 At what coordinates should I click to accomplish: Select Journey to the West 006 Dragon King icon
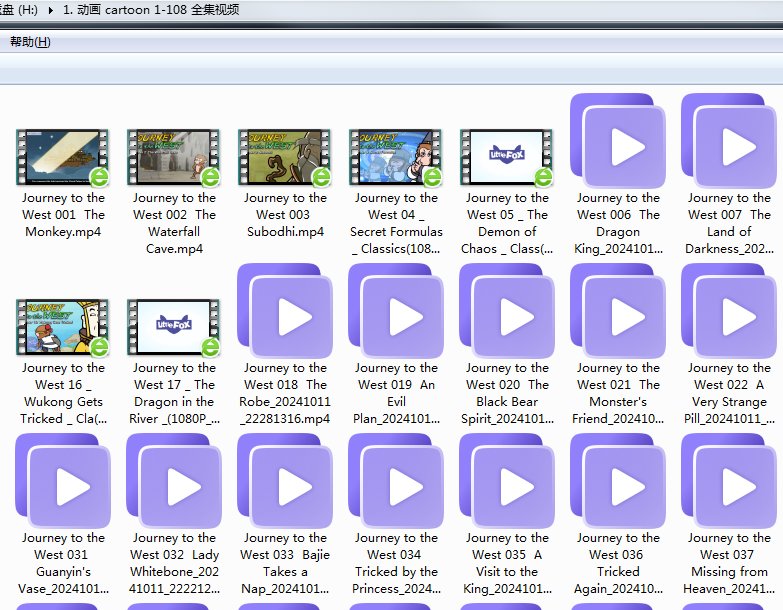[x=618, y=141]
